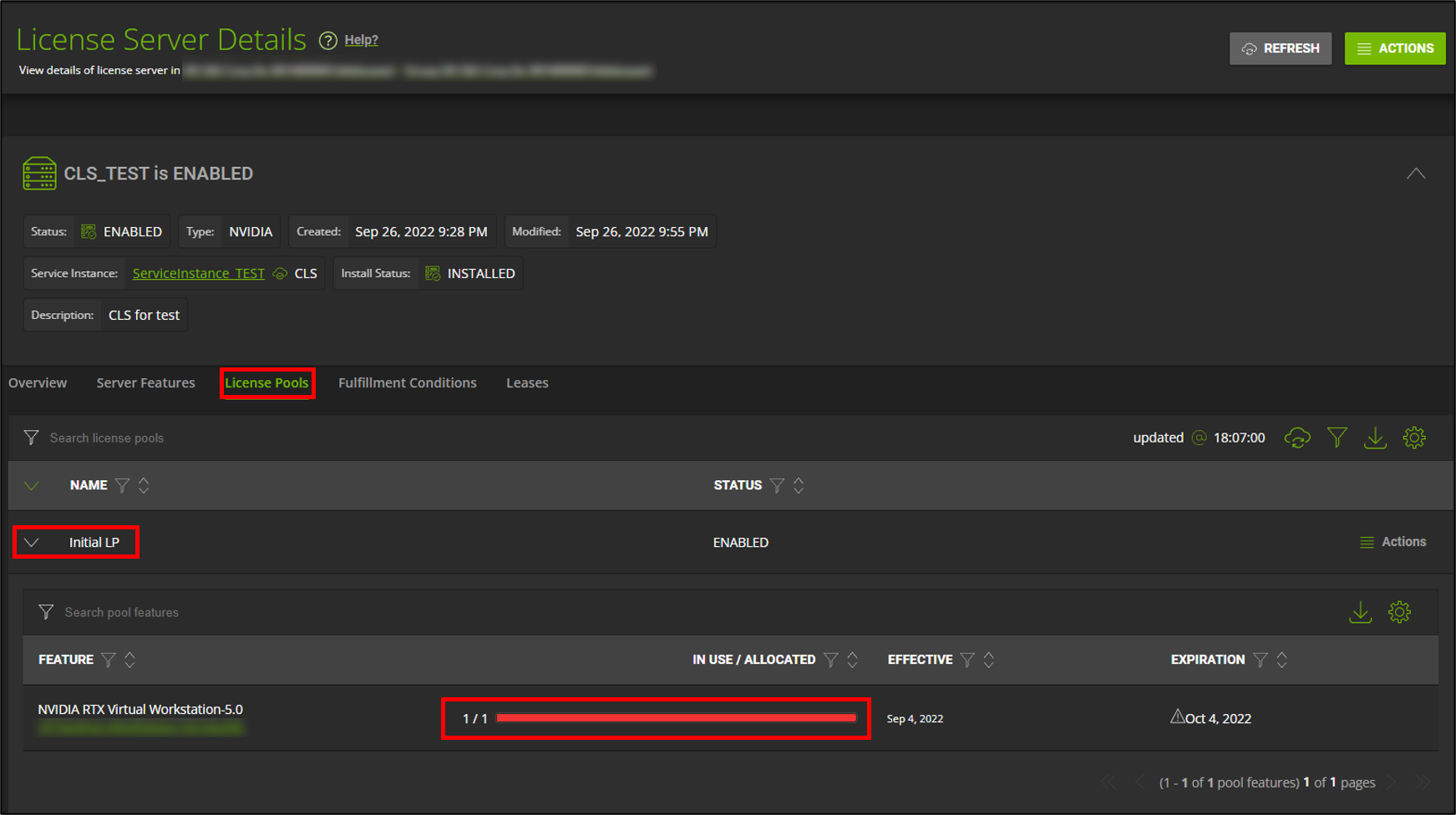
Task: Click the 1 / 1 usage progress bar
Action: click(x=676, y=718)
